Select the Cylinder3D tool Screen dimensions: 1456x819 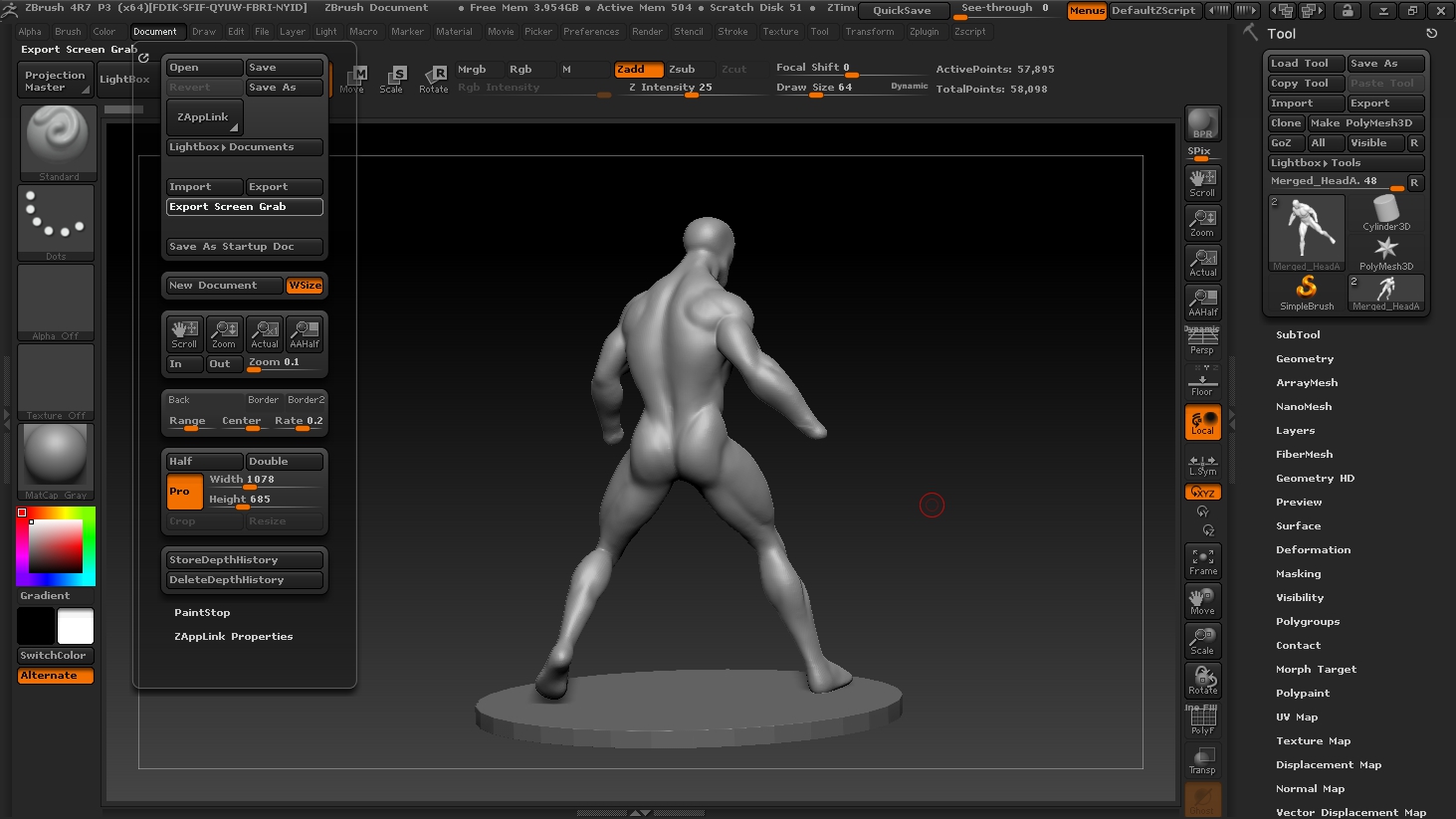pyautogui.click(x=1386, y=213)
